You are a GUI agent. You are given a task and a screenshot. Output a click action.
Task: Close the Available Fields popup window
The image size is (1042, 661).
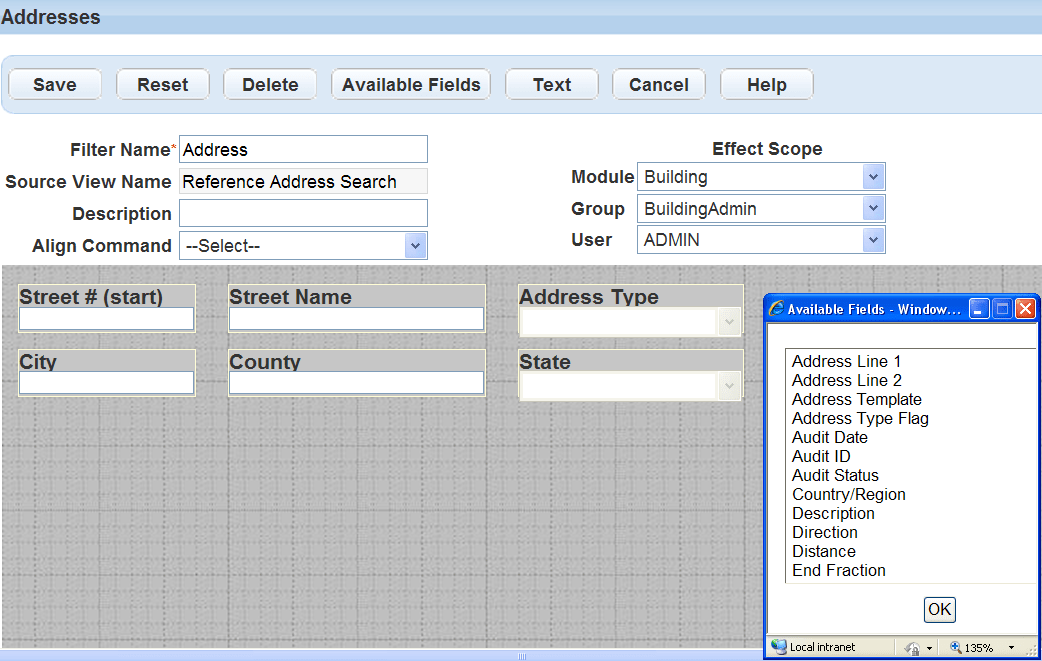tap(1025, 309)
